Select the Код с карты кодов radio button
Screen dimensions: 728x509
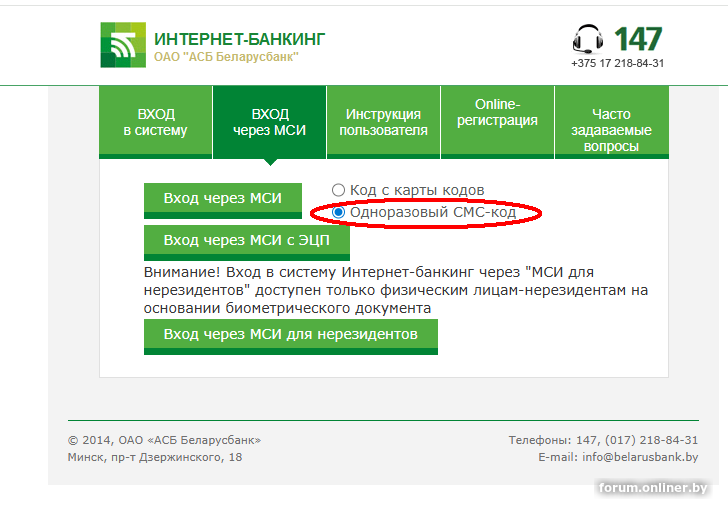coord(338,190)
